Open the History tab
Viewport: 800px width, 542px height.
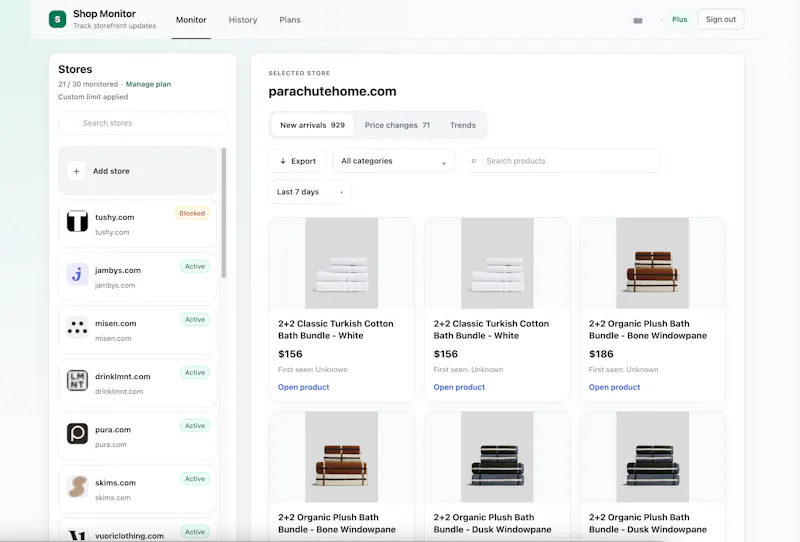[243, 20]
